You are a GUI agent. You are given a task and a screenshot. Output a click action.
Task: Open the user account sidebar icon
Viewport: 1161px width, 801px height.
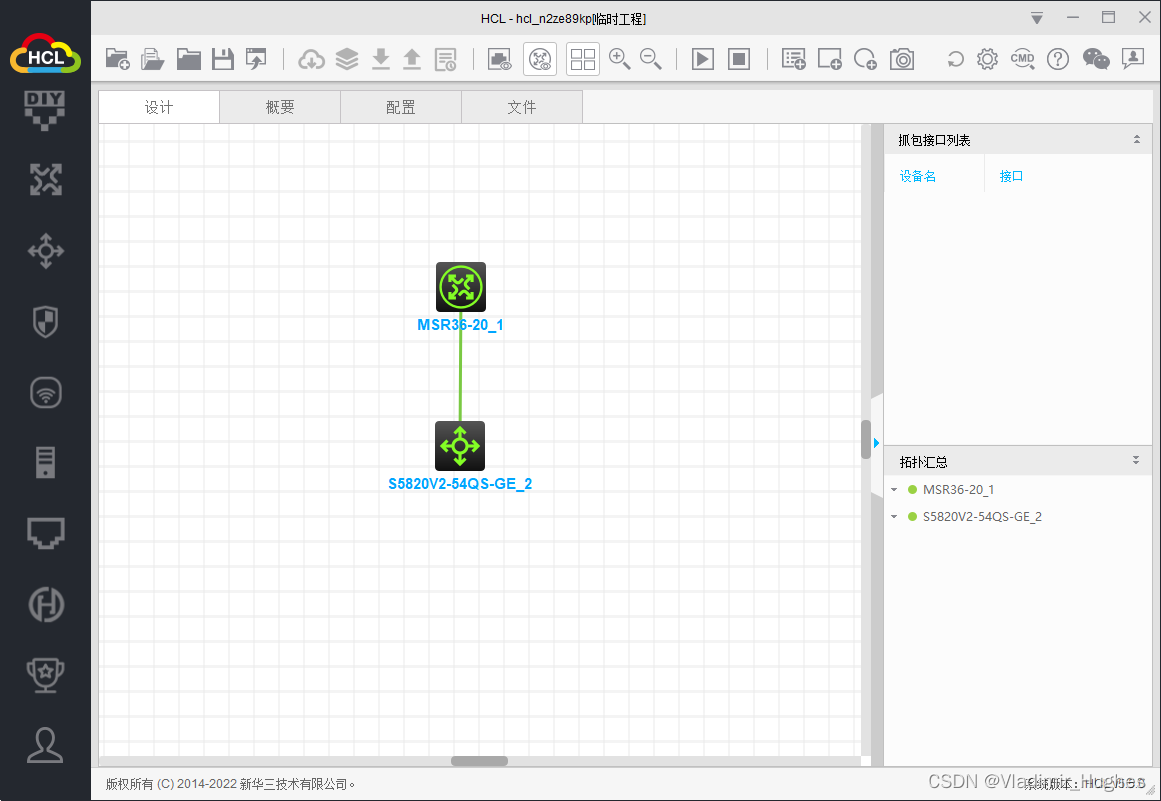tap(45, 745)
